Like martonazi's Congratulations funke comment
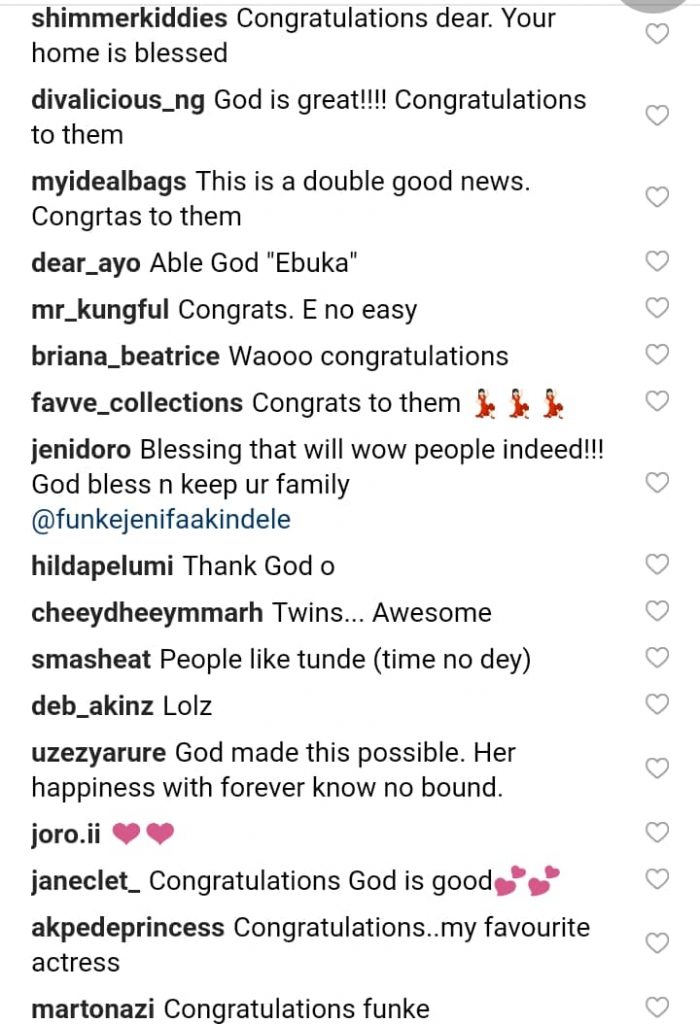The width and height of the screenshot is (700, 1024). pyautogui.click(x=656, y=1007)
